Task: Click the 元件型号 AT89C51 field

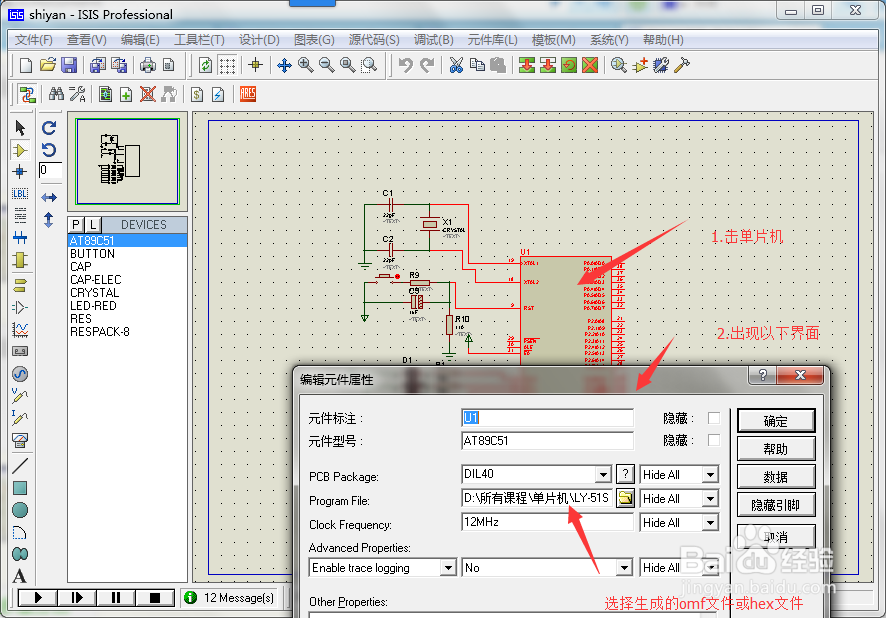Action: pos(547,441)
